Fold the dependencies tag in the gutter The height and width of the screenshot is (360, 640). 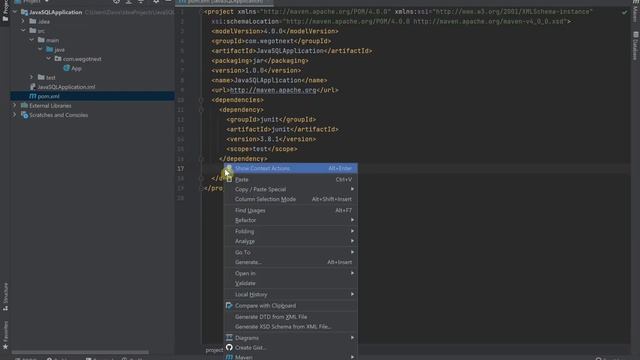click(x=201, y=100)
